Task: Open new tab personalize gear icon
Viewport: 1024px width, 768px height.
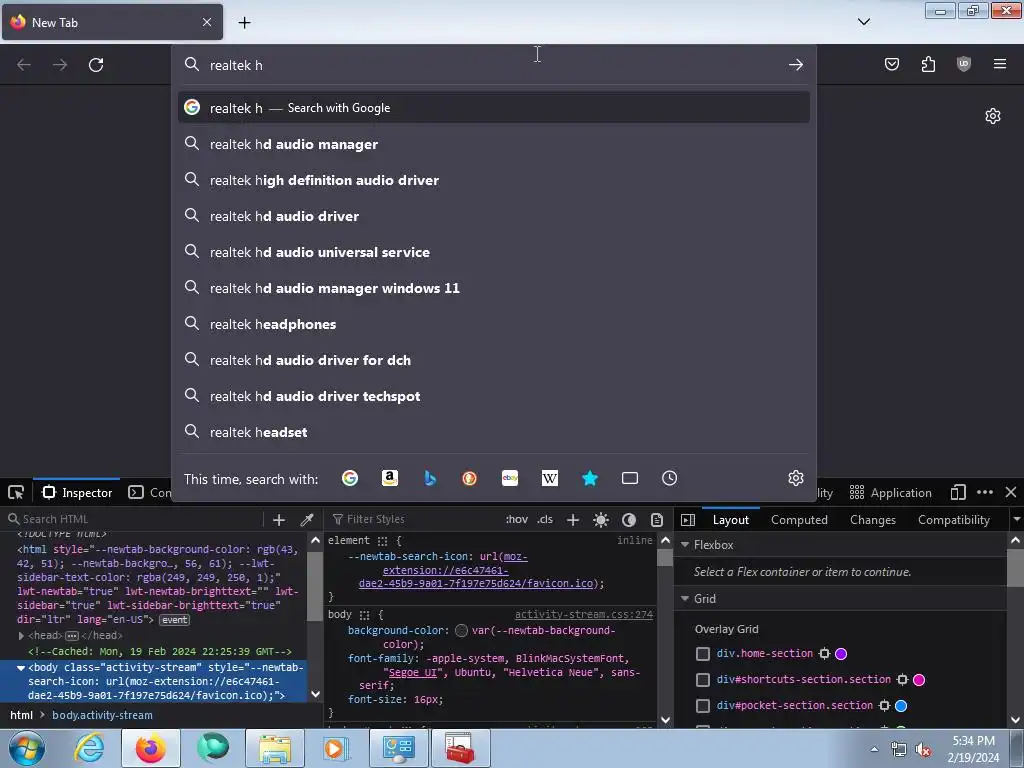Action: tap(993, 116)
